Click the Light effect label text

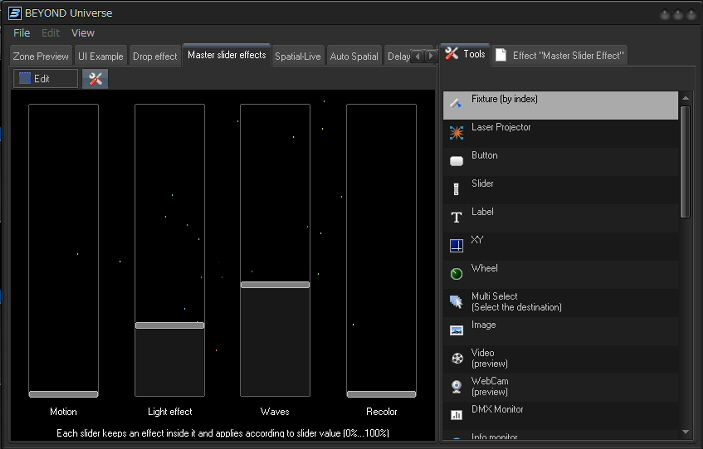(x=170, y=412)
